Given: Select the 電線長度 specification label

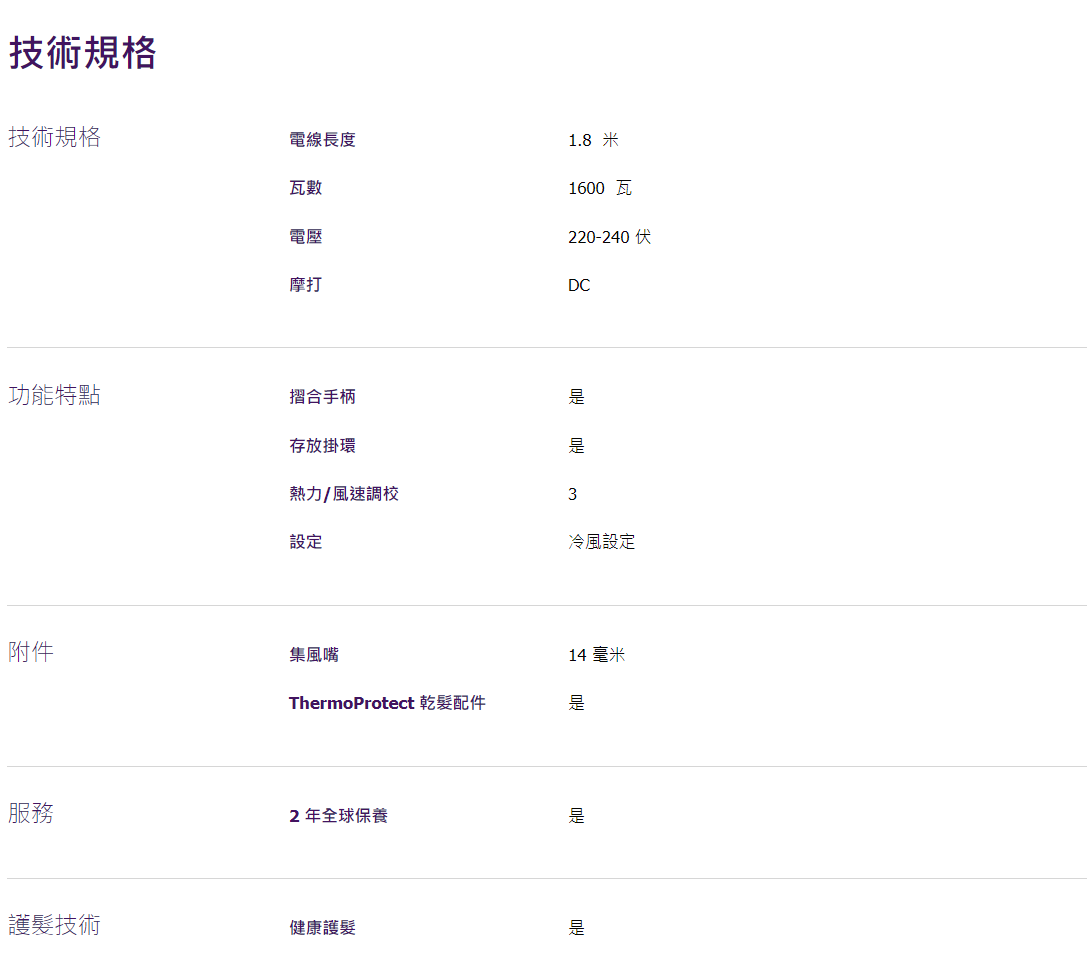Looking at the screenshot, I should tap(322, 140).
